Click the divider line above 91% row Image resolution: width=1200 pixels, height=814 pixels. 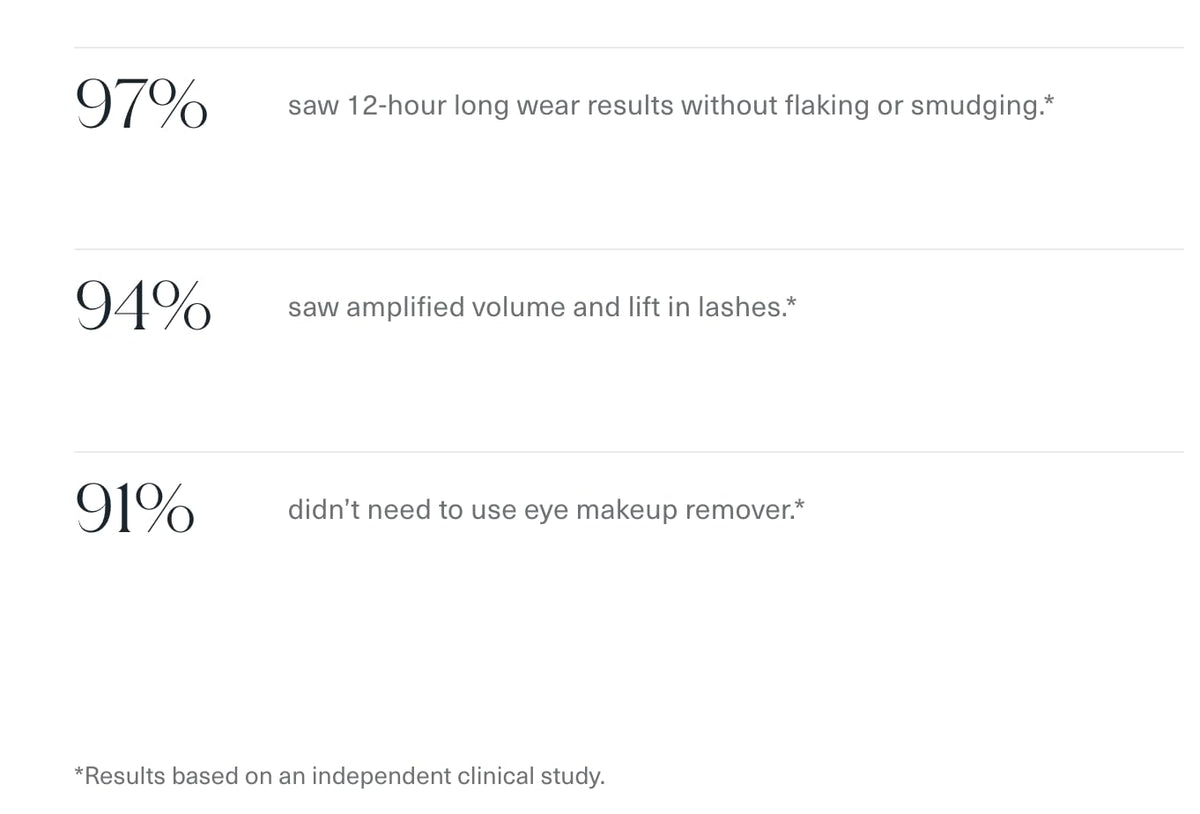click(629, 451)
